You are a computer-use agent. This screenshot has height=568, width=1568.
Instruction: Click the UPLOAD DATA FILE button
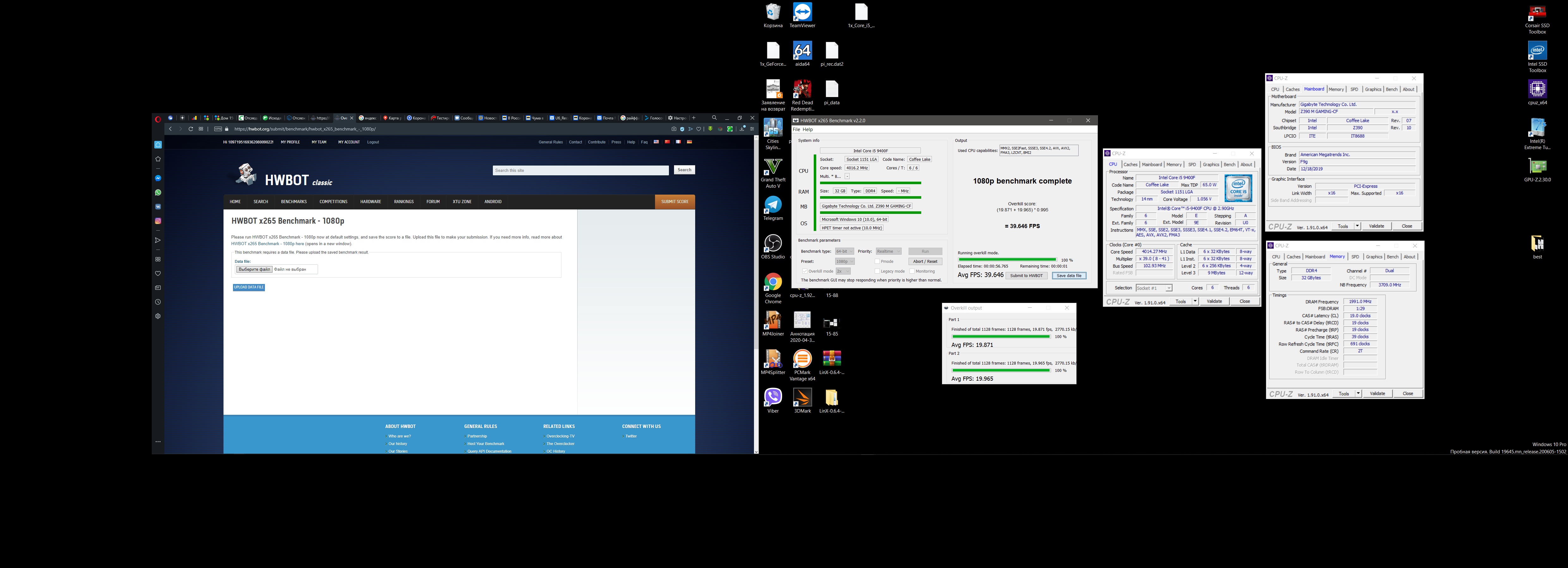coord(248,287)
